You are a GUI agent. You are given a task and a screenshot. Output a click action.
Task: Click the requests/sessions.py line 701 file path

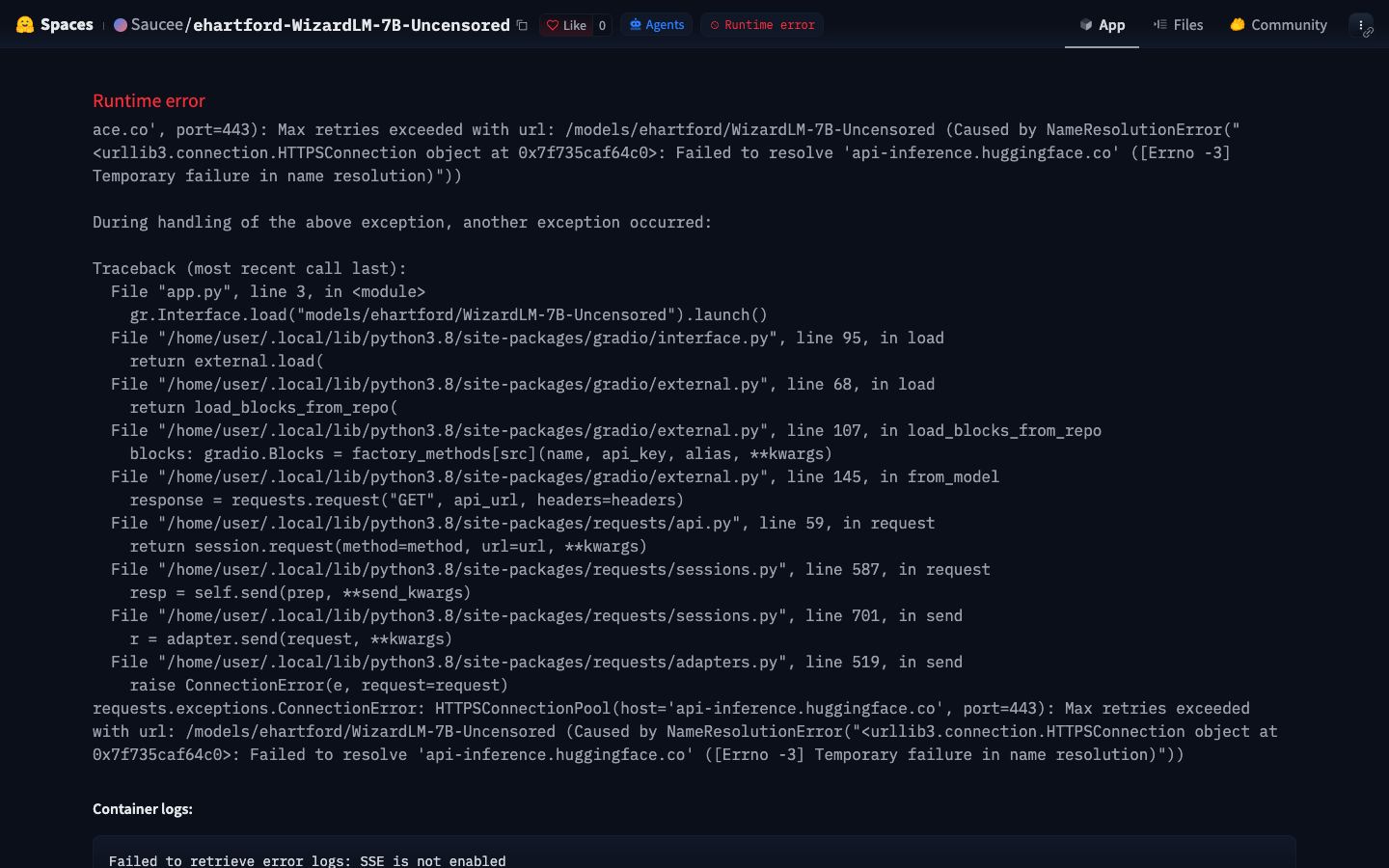pyautogui.click(x=536, y=615)
